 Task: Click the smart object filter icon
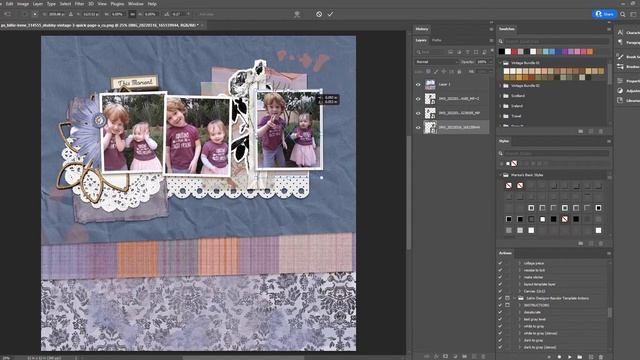tap(484, 52)
